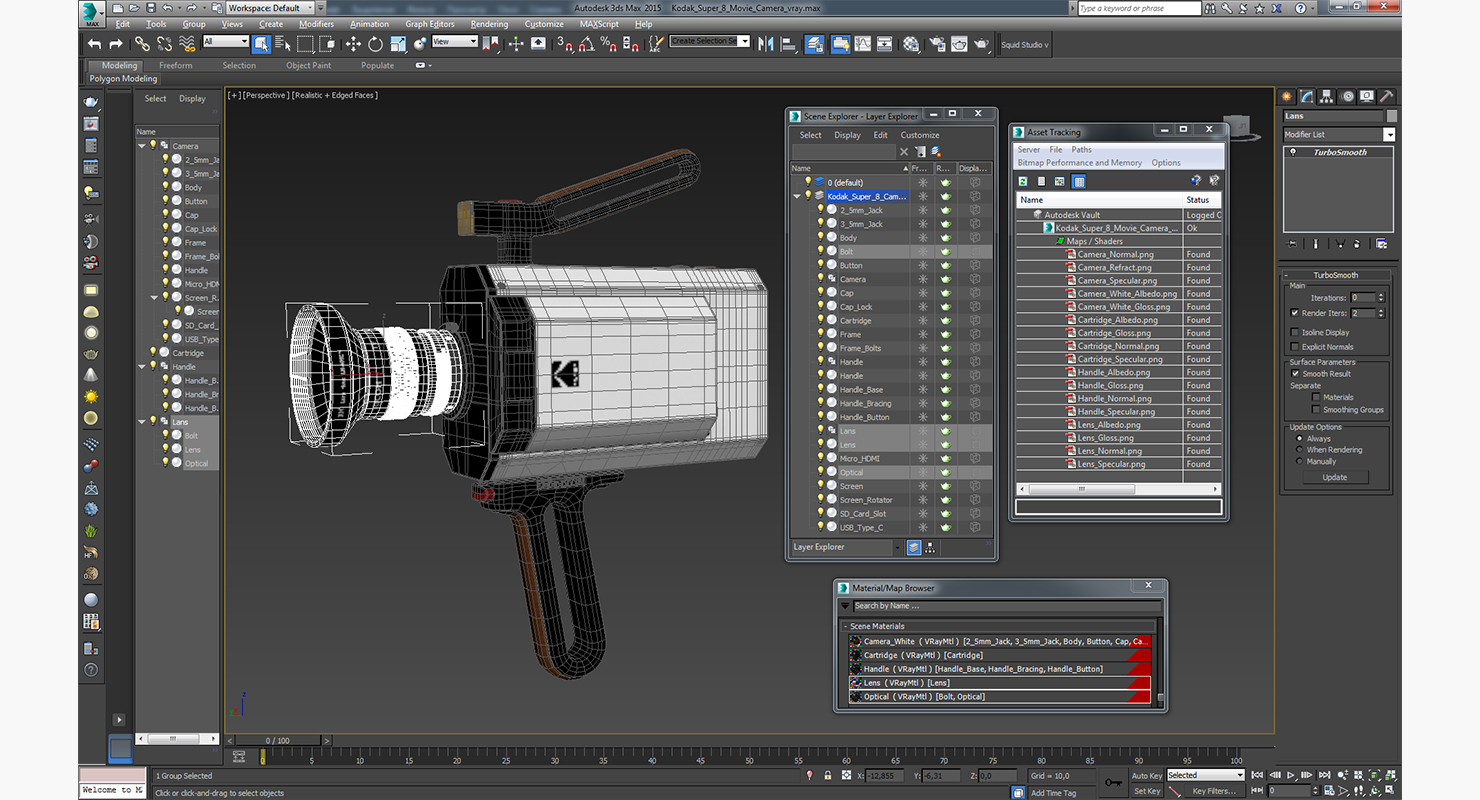The width and height of the screenshot is (1480, 800).
Task: Click the Redo arrow in main toolbar
Action: pyautogui.click(x=116, y=44)
